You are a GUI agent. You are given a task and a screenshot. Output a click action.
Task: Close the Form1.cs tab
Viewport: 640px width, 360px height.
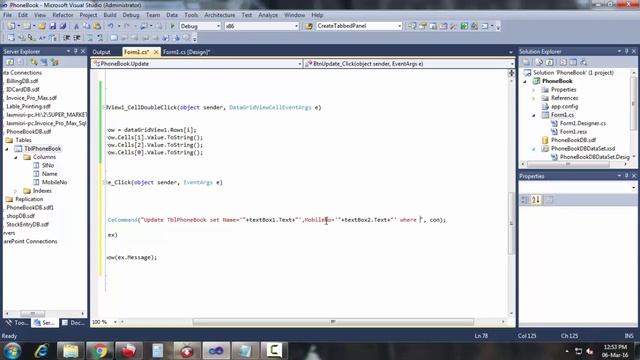(156, 52)
